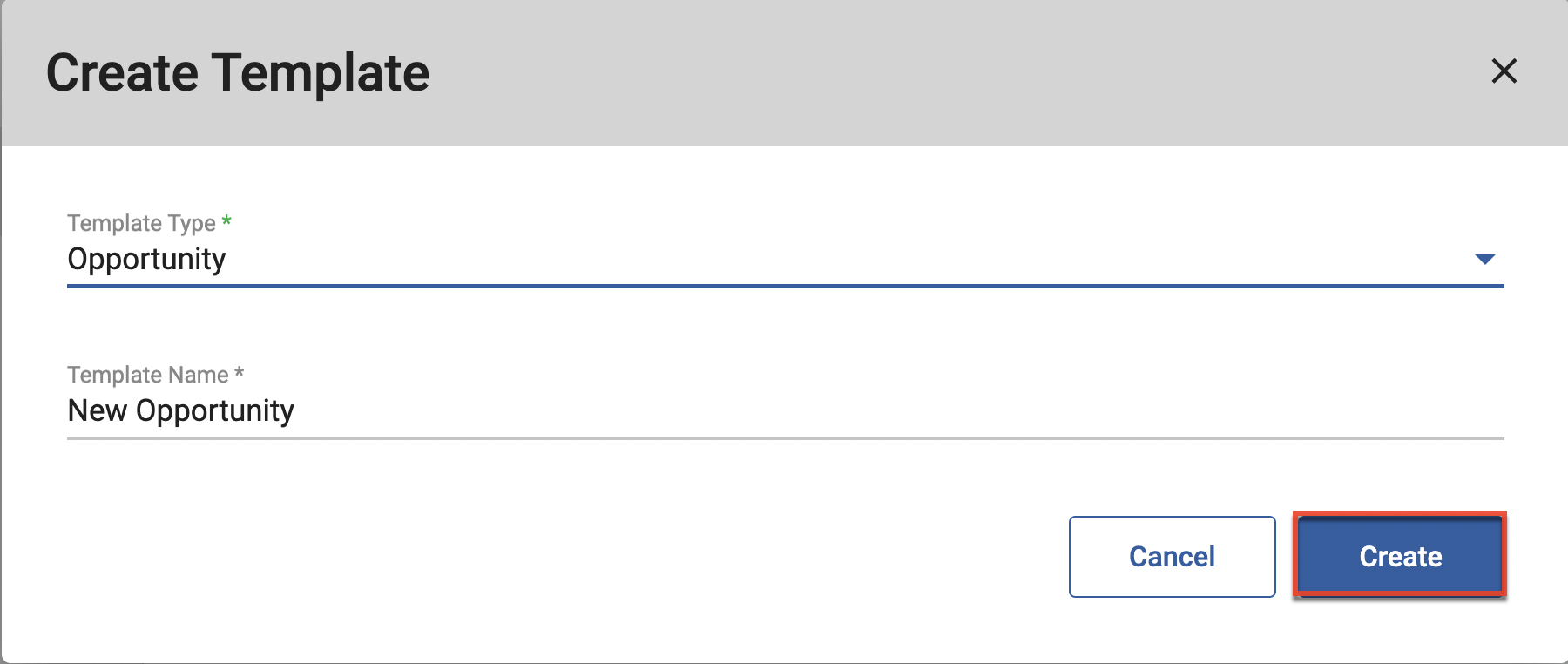Screen dimensions: 1568x664
Task: Click the Create Template dialog title
Action: coord(238,72)
